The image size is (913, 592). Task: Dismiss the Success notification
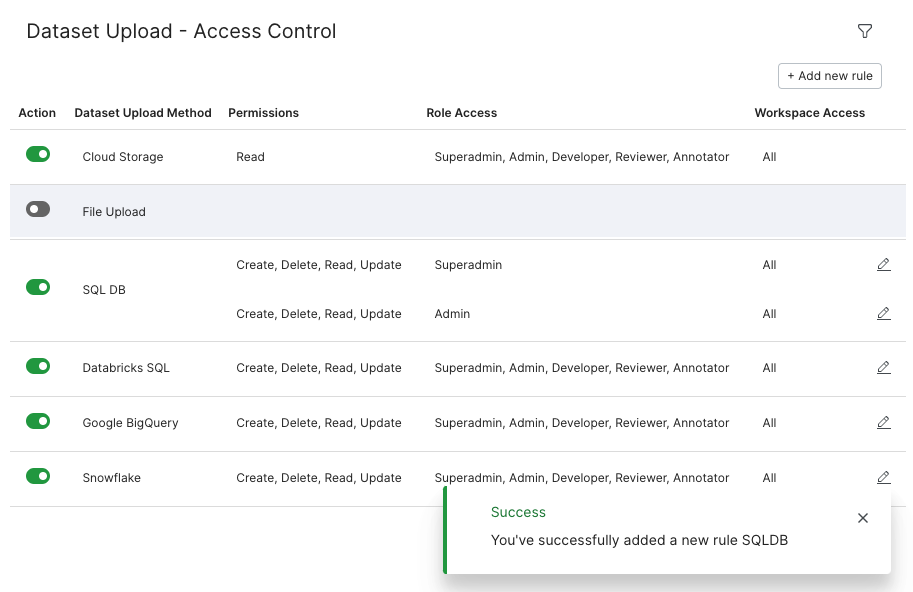pyautogui.click(x=863, y=518)
